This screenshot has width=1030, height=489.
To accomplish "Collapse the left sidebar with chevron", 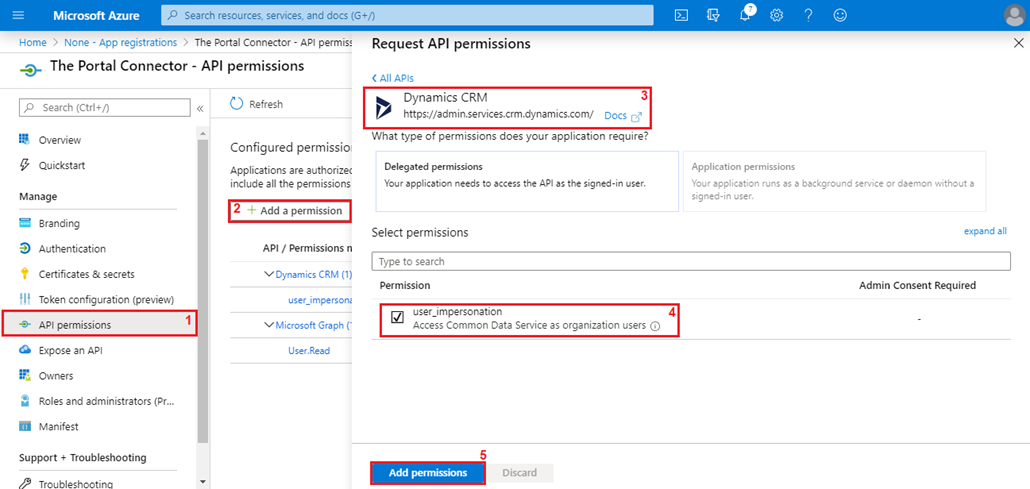I will point(200,108).
